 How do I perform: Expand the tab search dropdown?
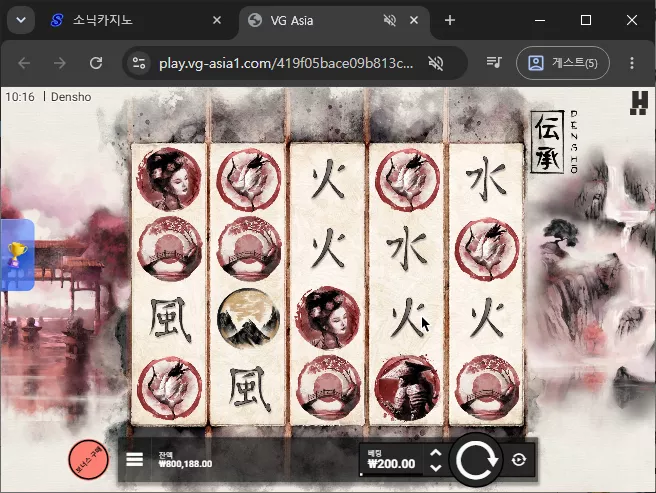(21, 20)
